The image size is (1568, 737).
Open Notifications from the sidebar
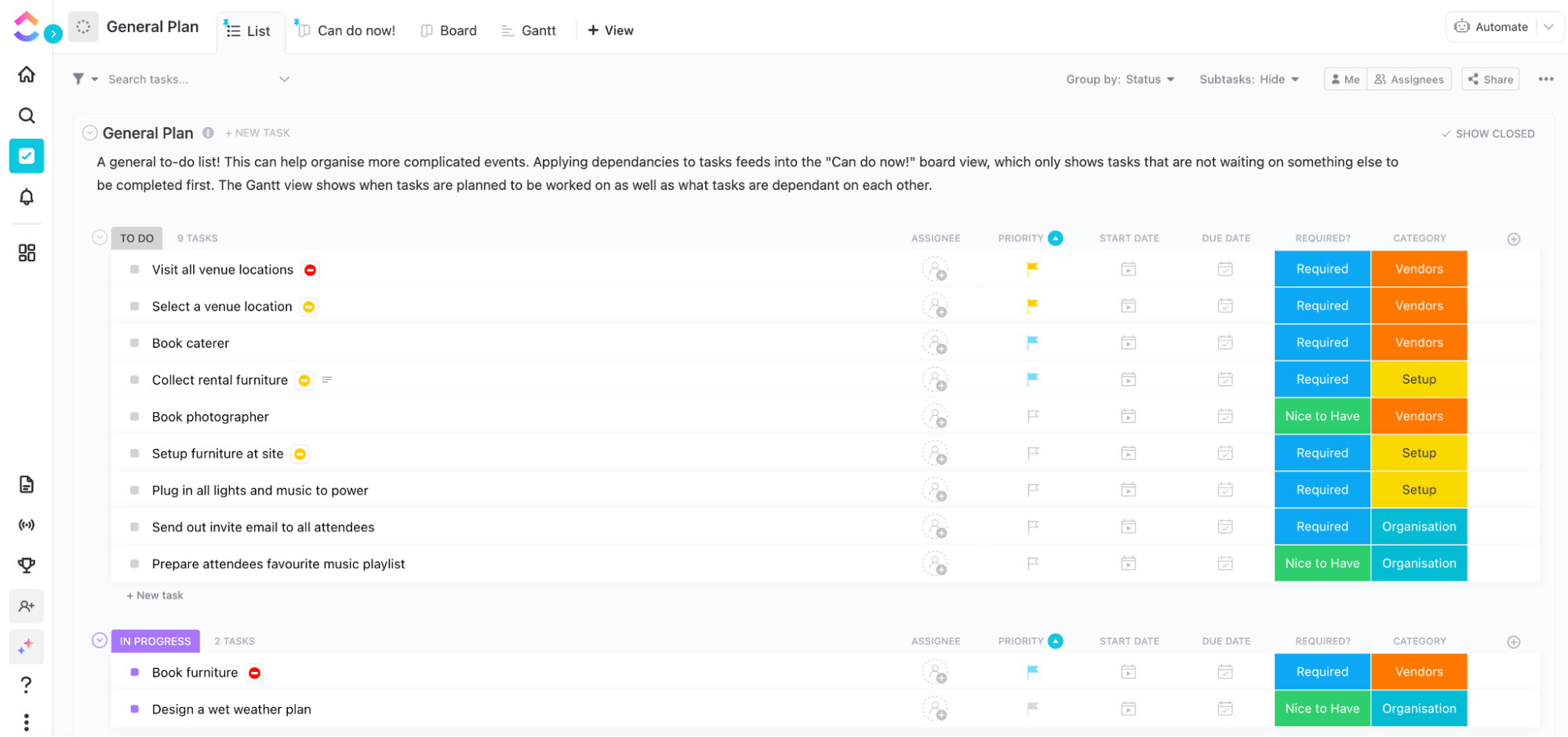(x=26, y=196)
